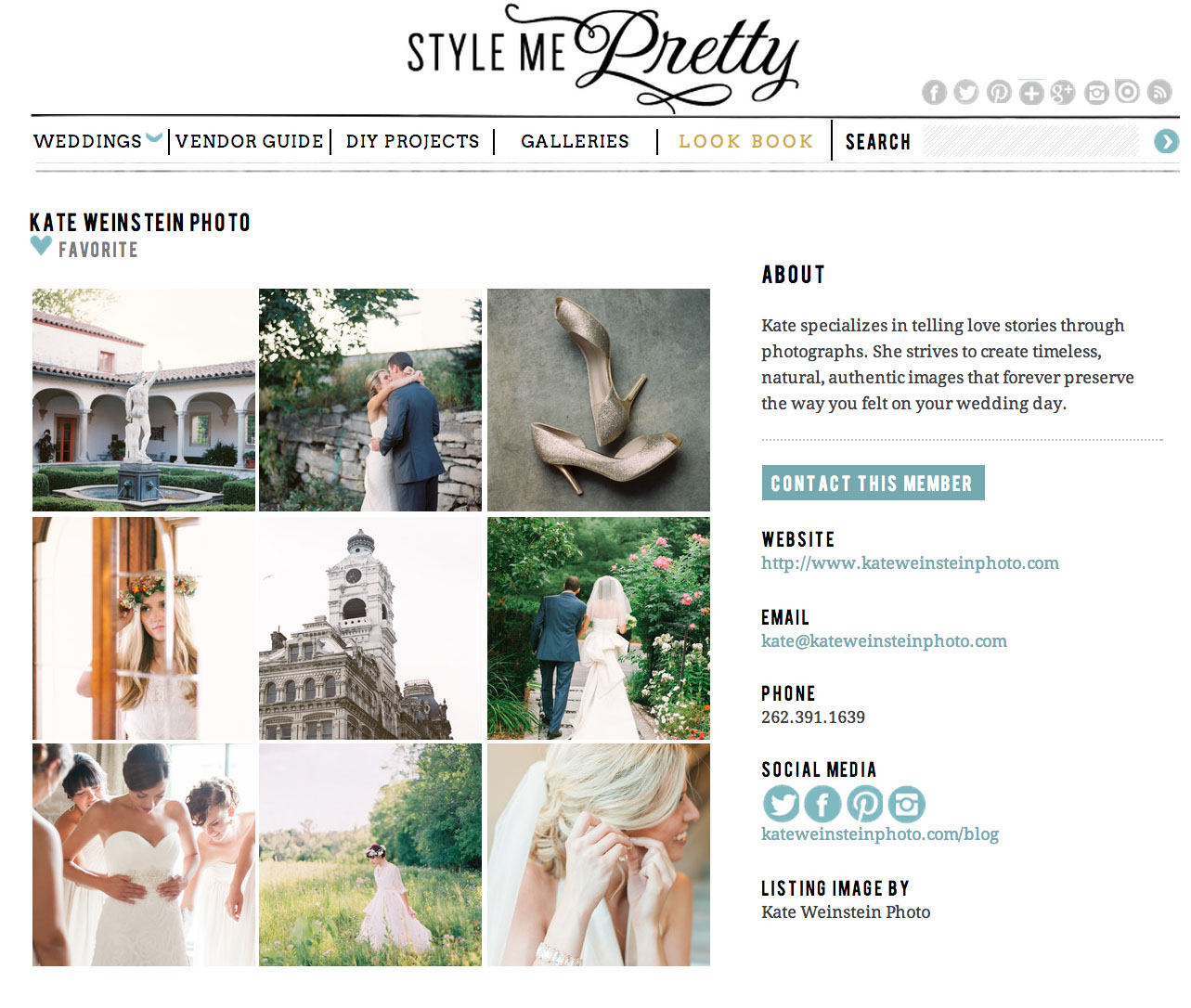The image size is (1191, 1008).
Task: Click Contact This Member button
Action: [873, 483]
